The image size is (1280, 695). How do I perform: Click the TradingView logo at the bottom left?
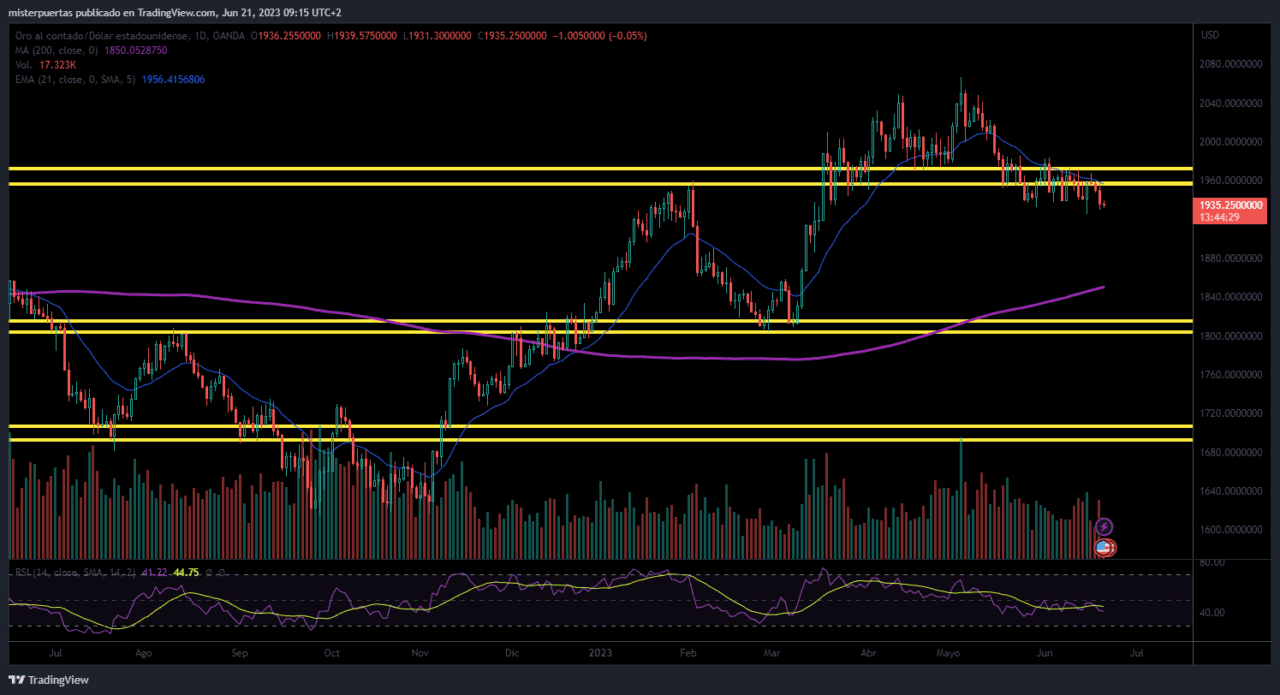coord(49,680)
